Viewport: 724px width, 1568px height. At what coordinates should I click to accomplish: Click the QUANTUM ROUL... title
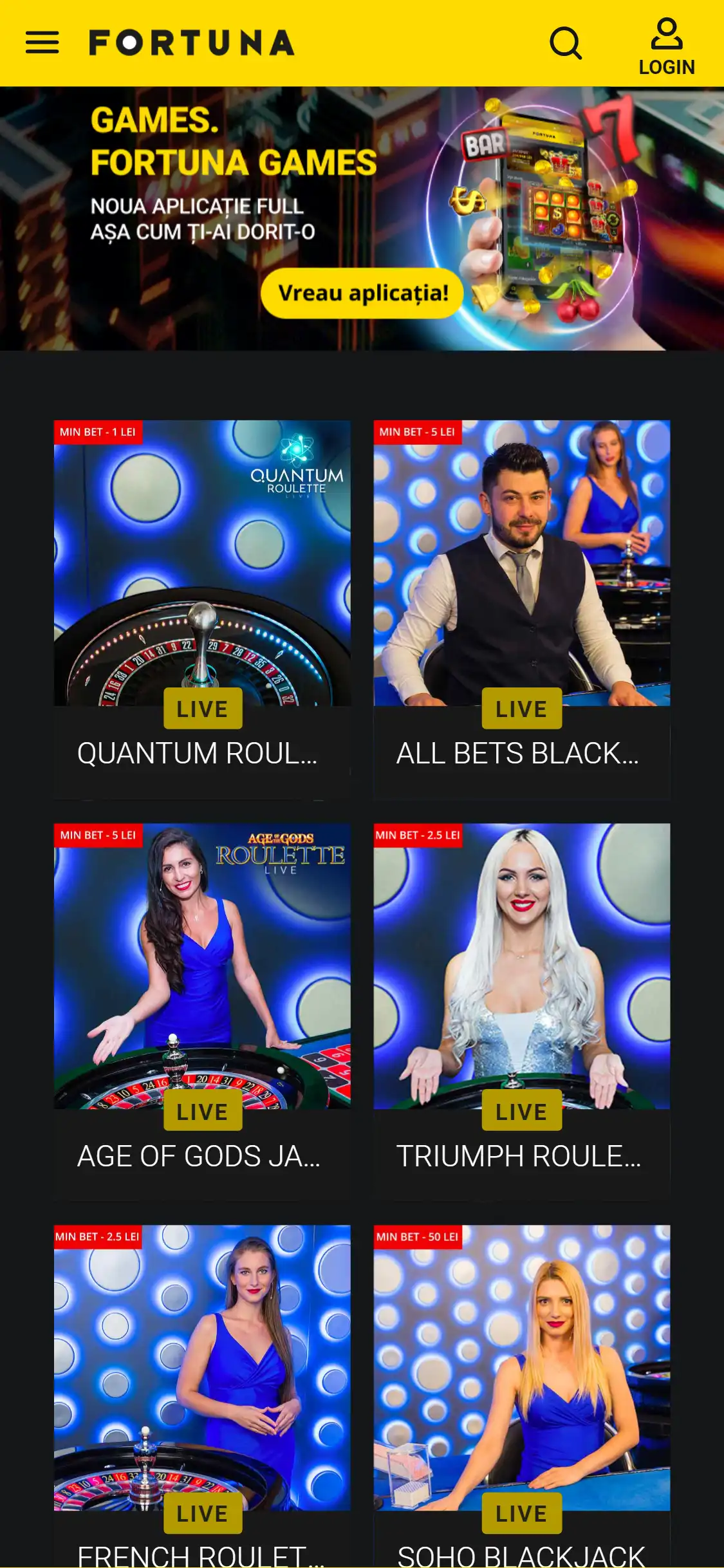pos(197,753)
